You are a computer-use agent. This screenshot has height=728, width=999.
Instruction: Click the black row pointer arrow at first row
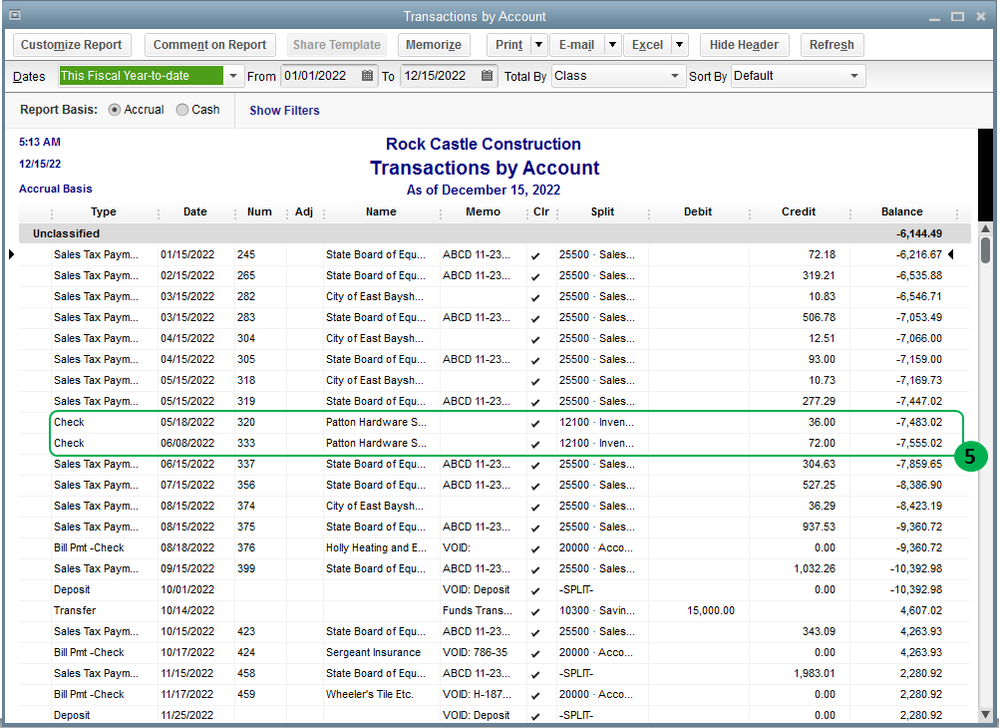[x=12, y=255]
